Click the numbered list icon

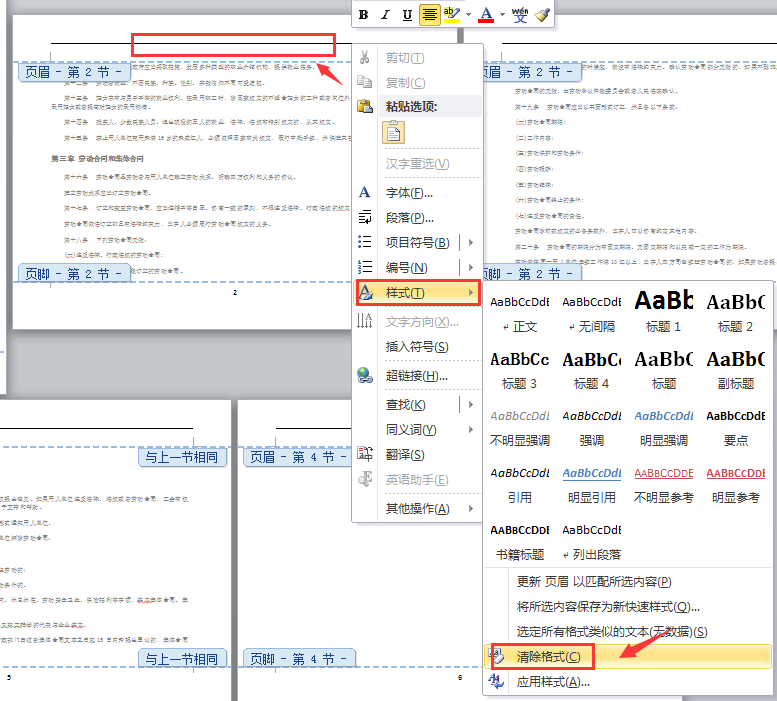(365, 267)
